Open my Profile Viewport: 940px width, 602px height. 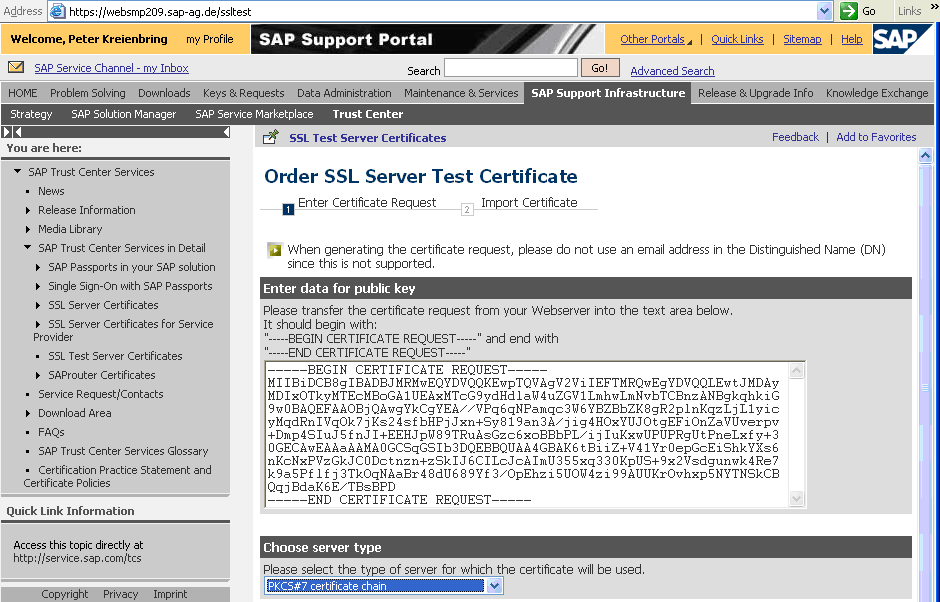point(210,39)
